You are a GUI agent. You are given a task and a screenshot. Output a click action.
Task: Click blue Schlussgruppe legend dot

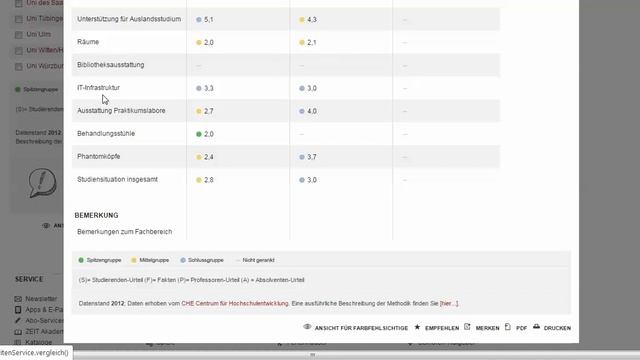coord(183,260)
